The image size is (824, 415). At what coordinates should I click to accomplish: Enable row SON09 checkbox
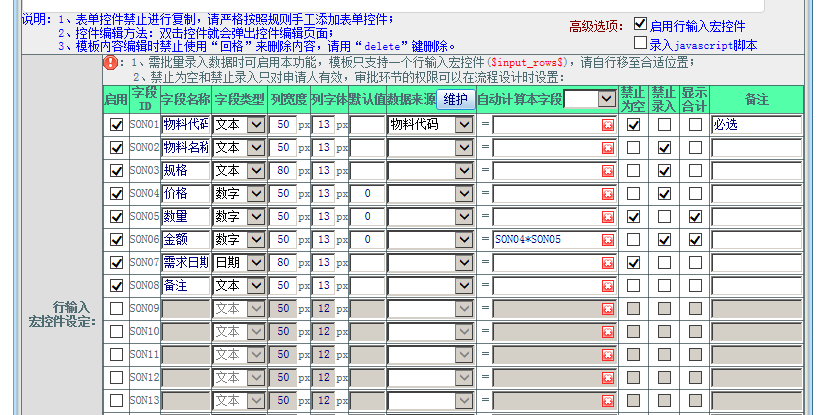coord(117,308)
